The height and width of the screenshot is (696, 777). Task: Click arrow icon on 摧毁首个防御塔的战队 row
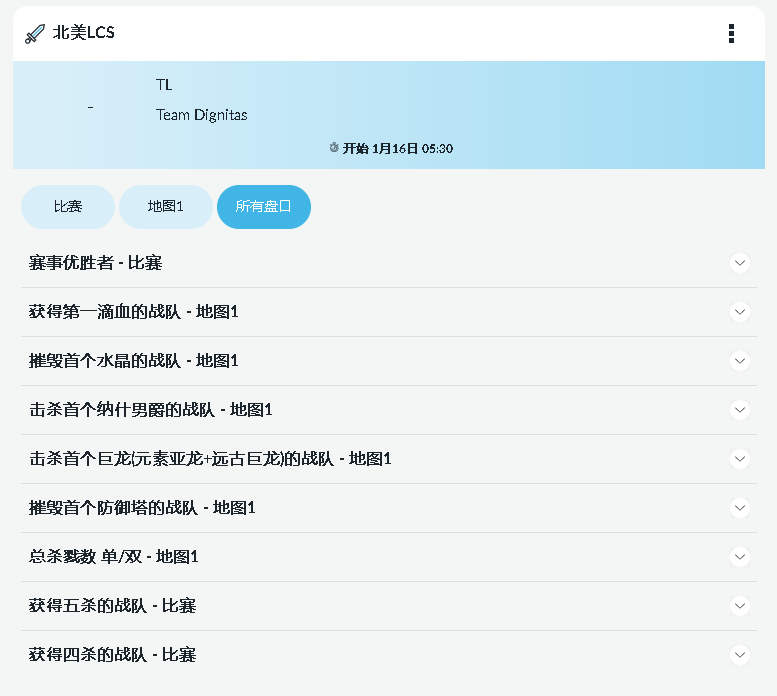740,508
